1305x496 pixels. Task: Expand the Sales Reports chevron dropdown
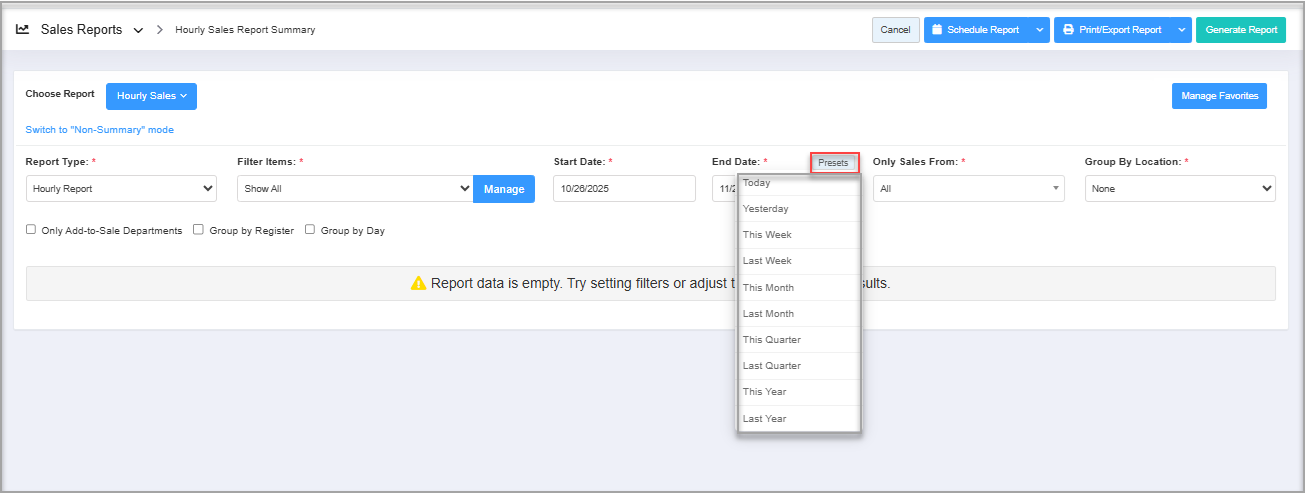click(x=138, y=30)
